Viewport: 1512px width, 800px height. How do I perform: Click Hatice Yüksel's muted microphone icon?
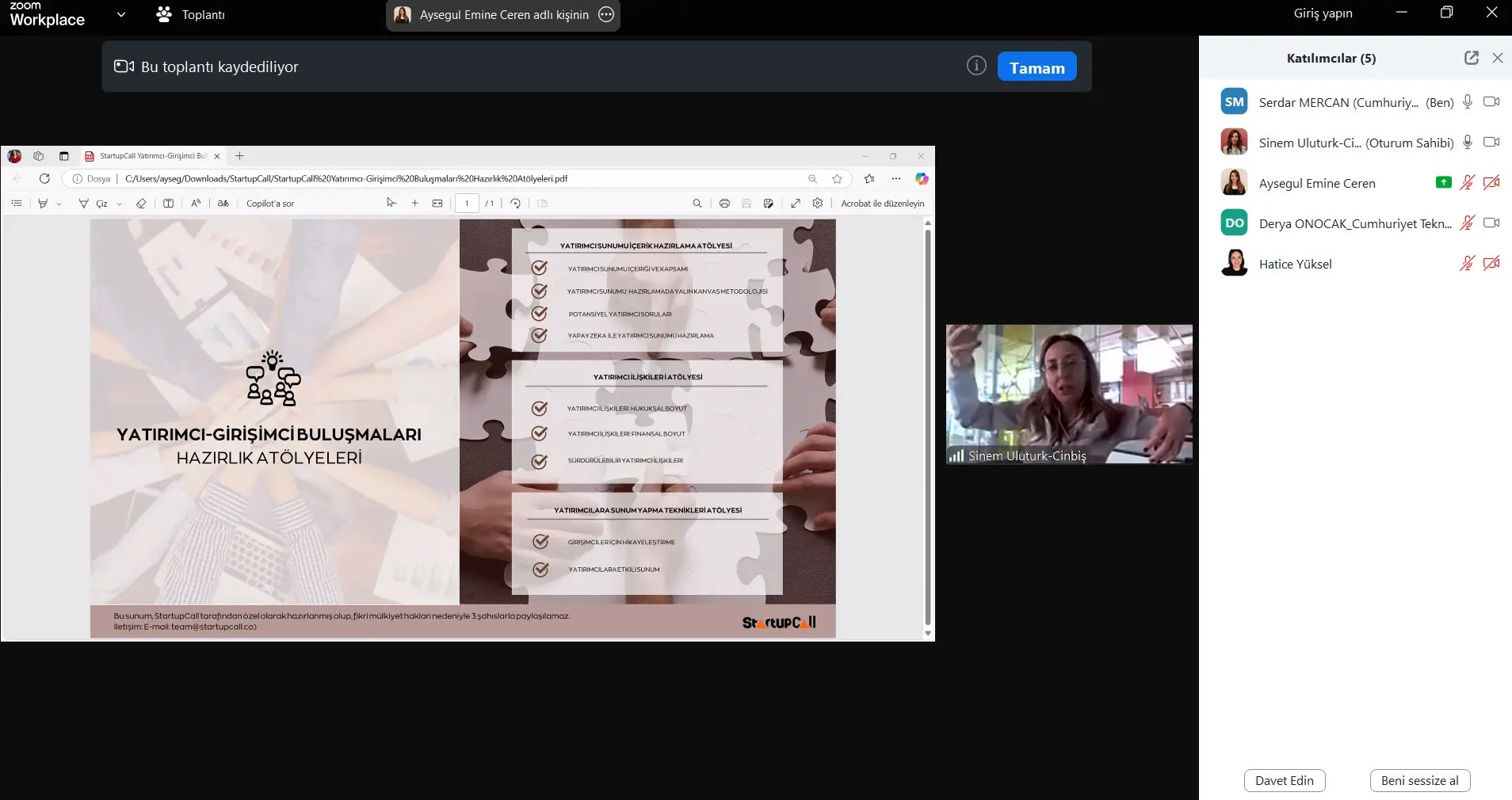point(1468,264)
